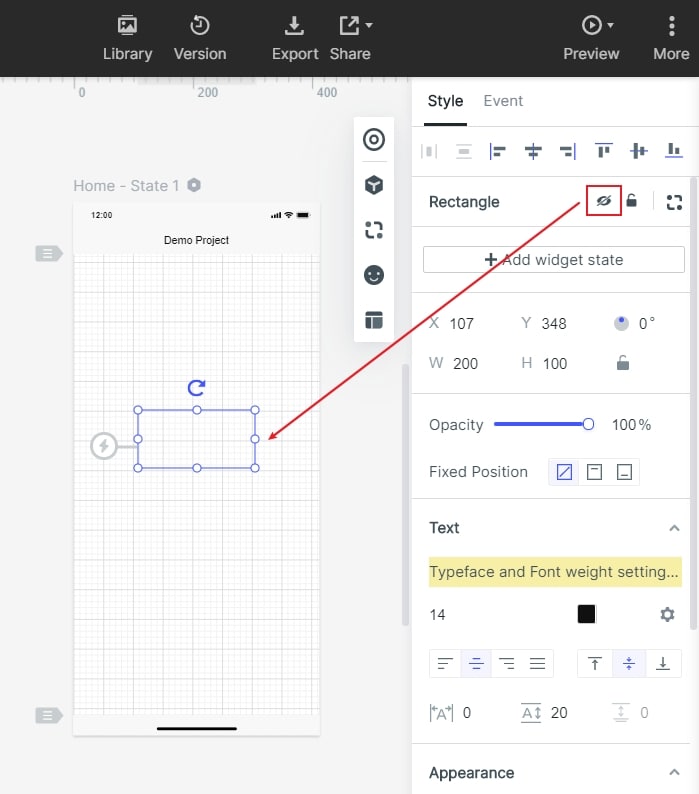Align text to bottom
Screen dimensions: 699x794
[x=663, y=663]
